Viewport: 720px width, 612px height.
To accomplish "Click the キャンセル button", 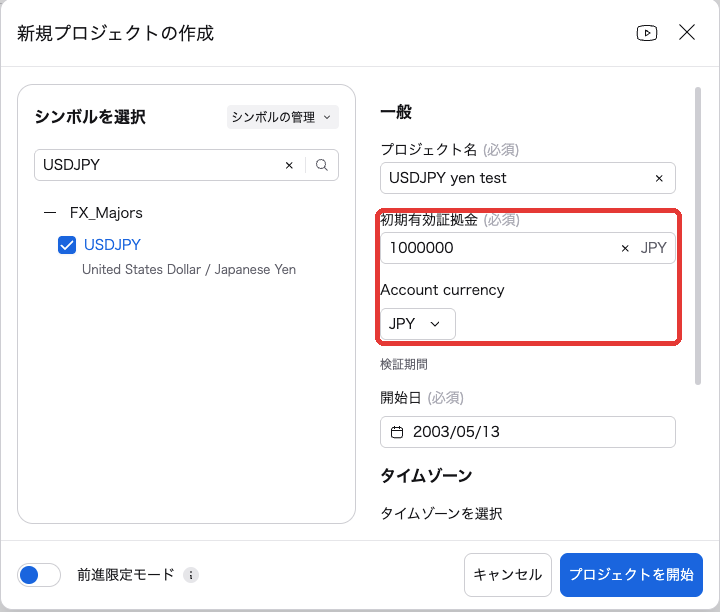I will [507, 575].
